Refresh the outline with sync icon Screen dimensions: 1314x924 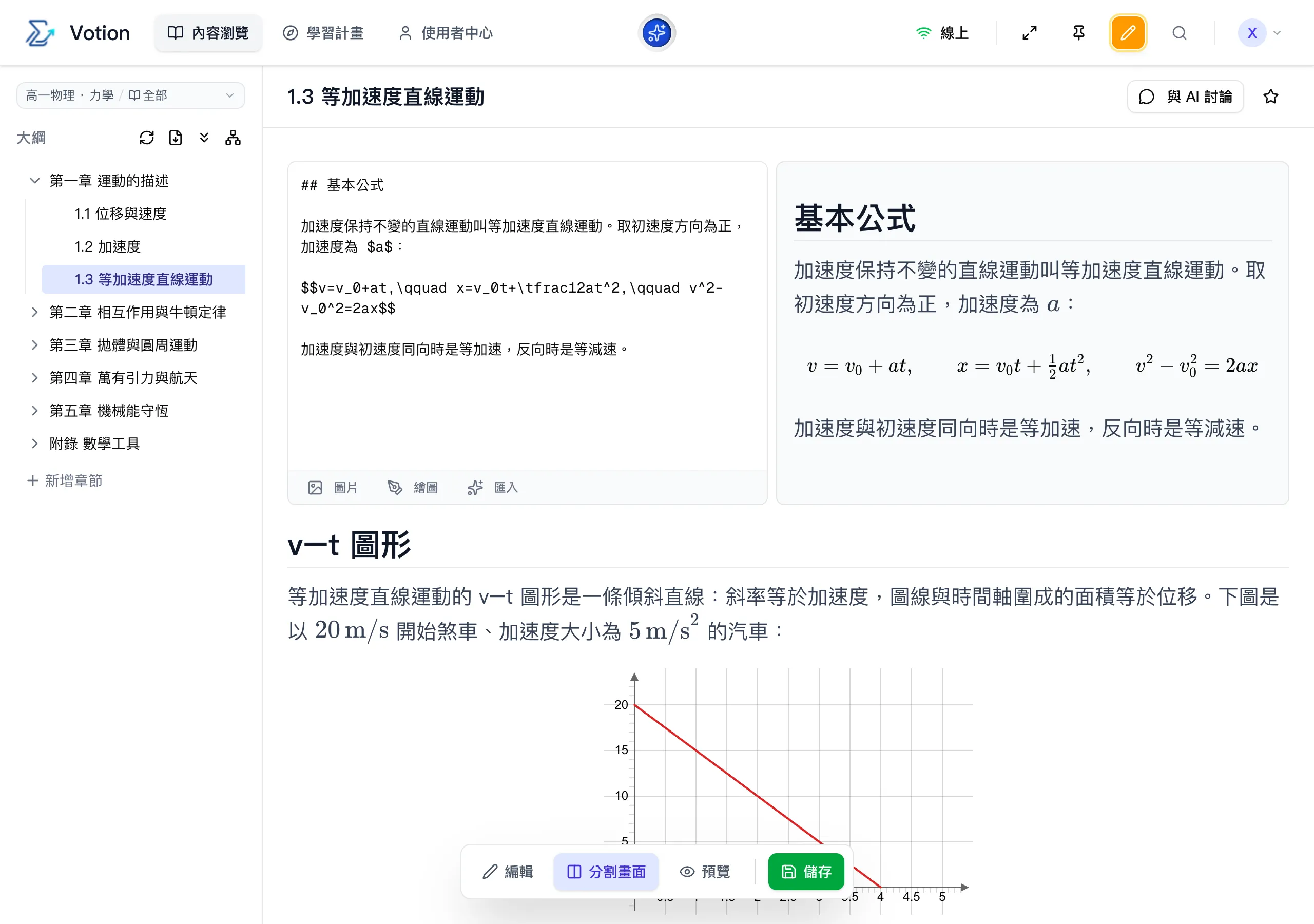tap(146, 138)
